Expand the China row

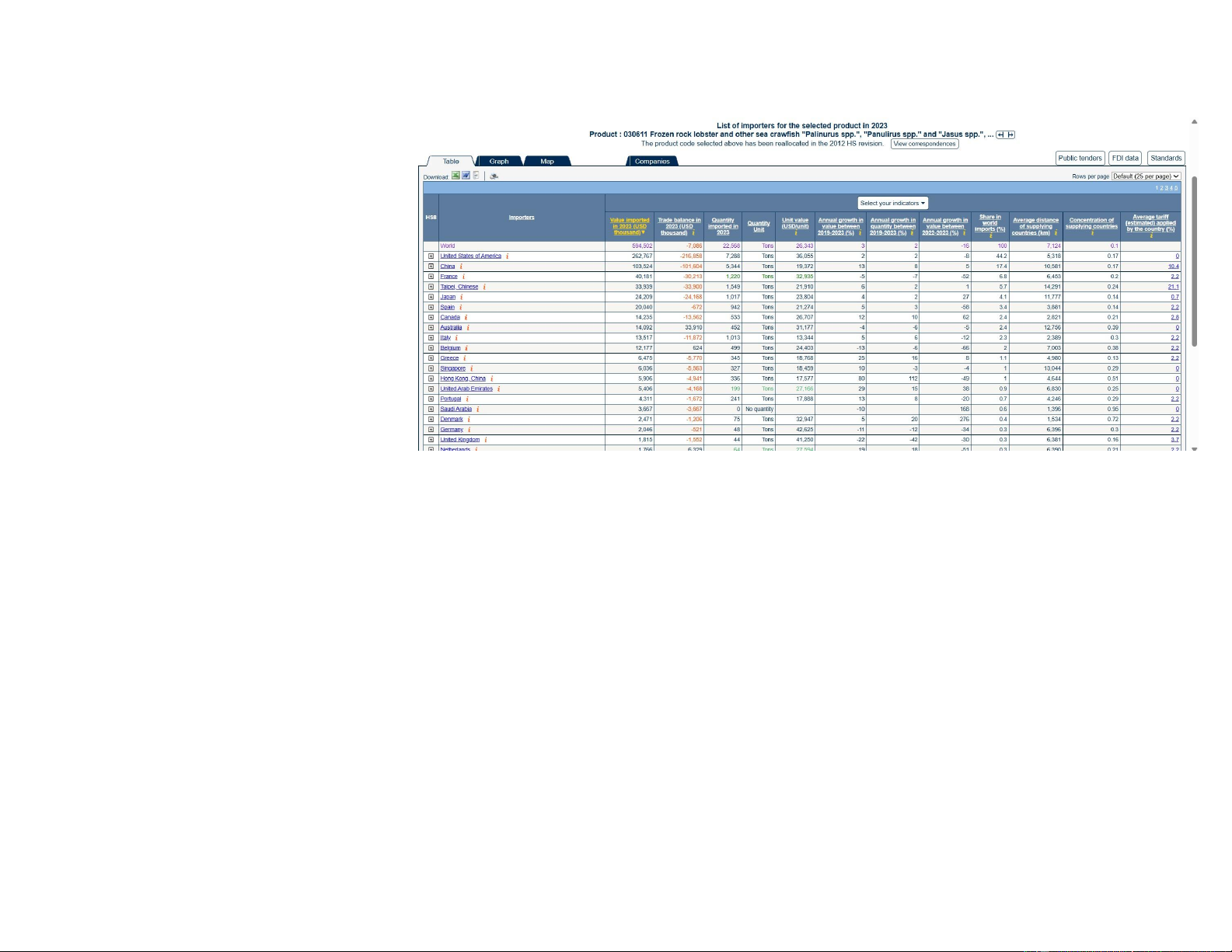(431, 267)
